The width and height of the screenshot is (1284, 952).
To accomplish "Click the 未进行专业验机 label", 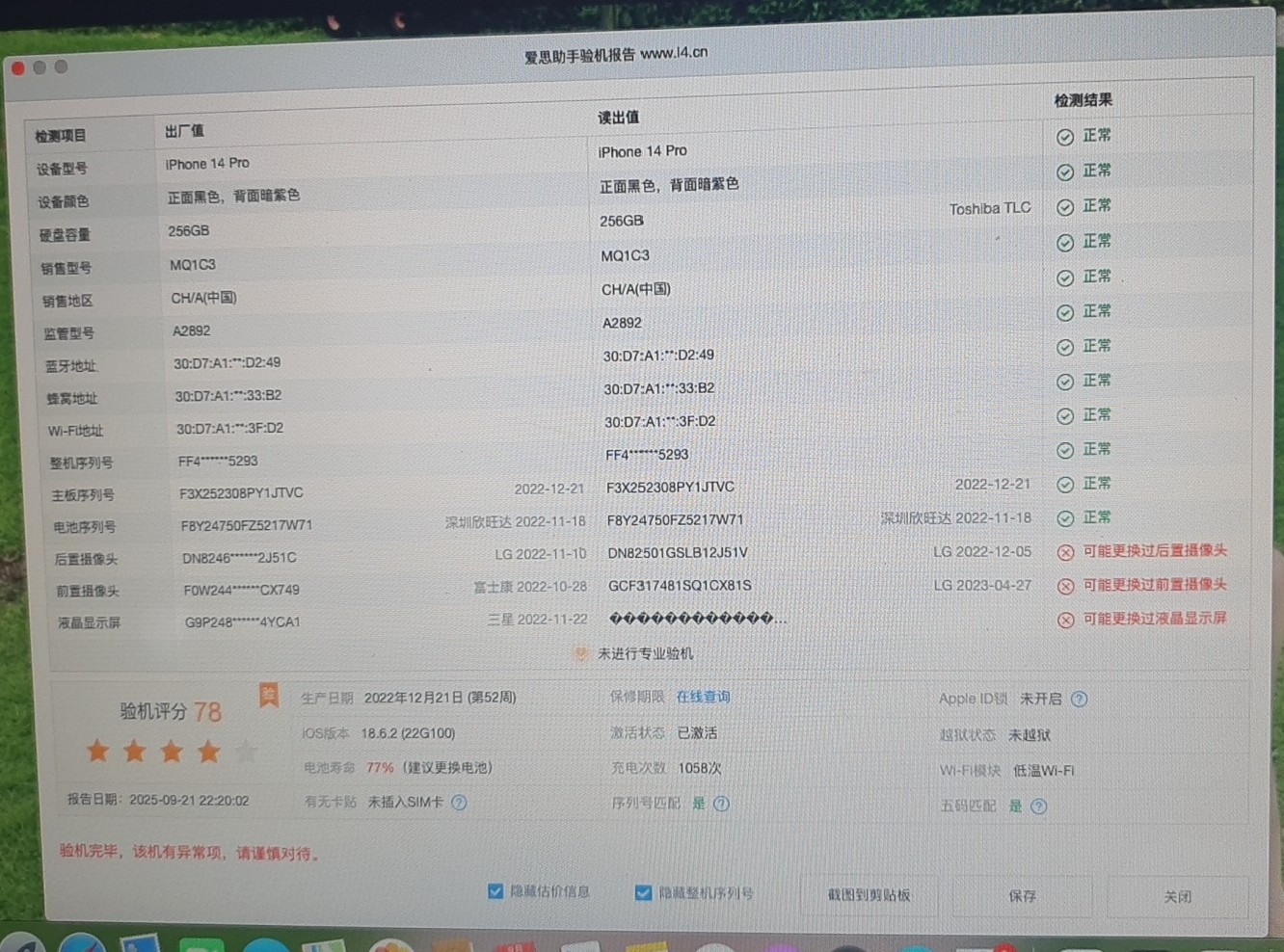I will 645,653.
